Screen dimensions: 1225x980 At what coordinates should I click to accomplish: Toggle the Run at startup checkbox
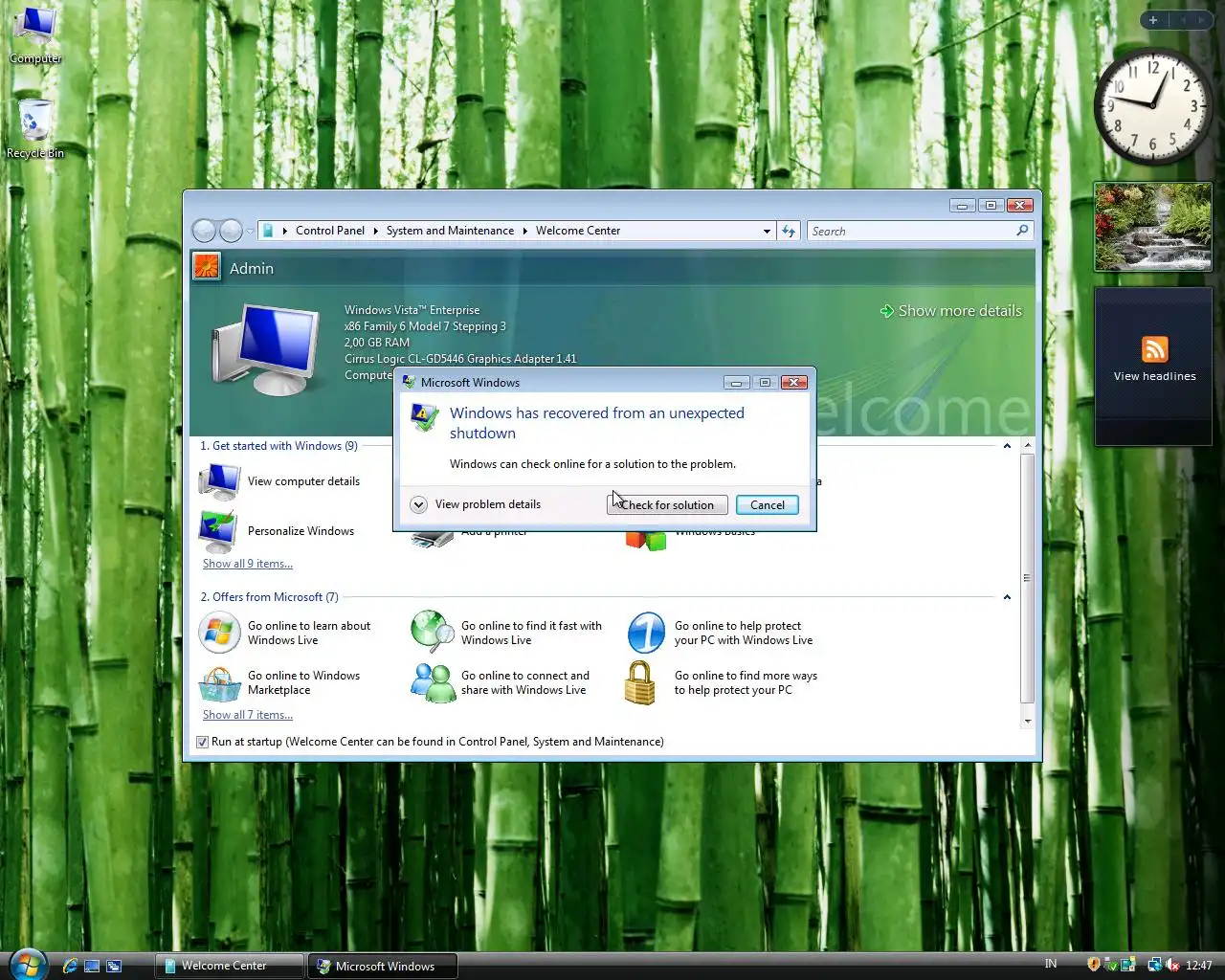click(202, 742)
